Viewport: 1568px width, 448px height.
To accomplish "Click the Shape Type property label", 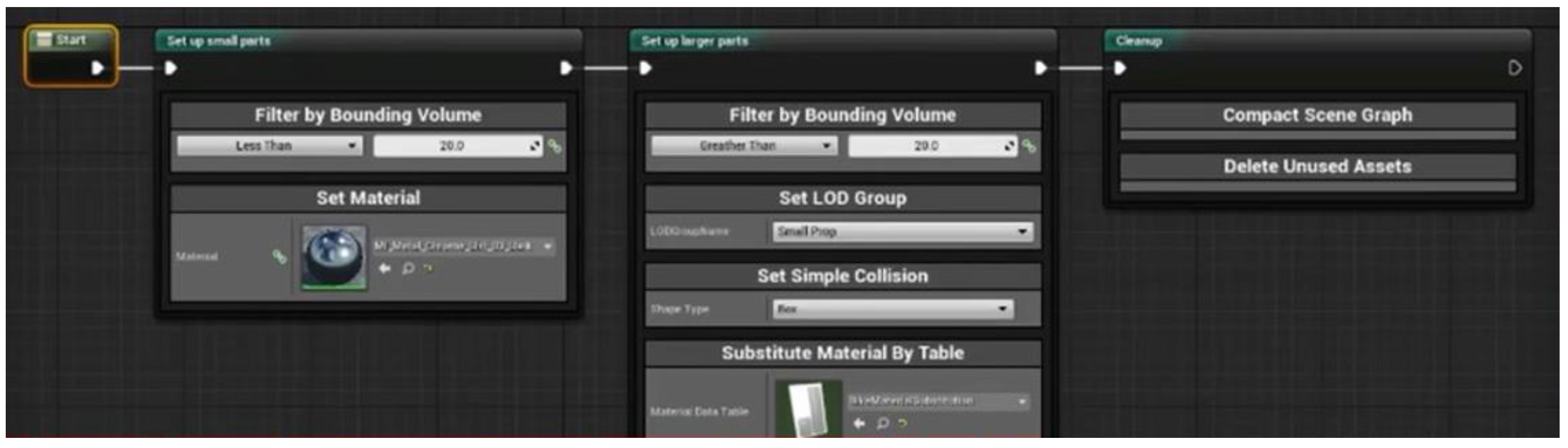I will coord(680,309).
